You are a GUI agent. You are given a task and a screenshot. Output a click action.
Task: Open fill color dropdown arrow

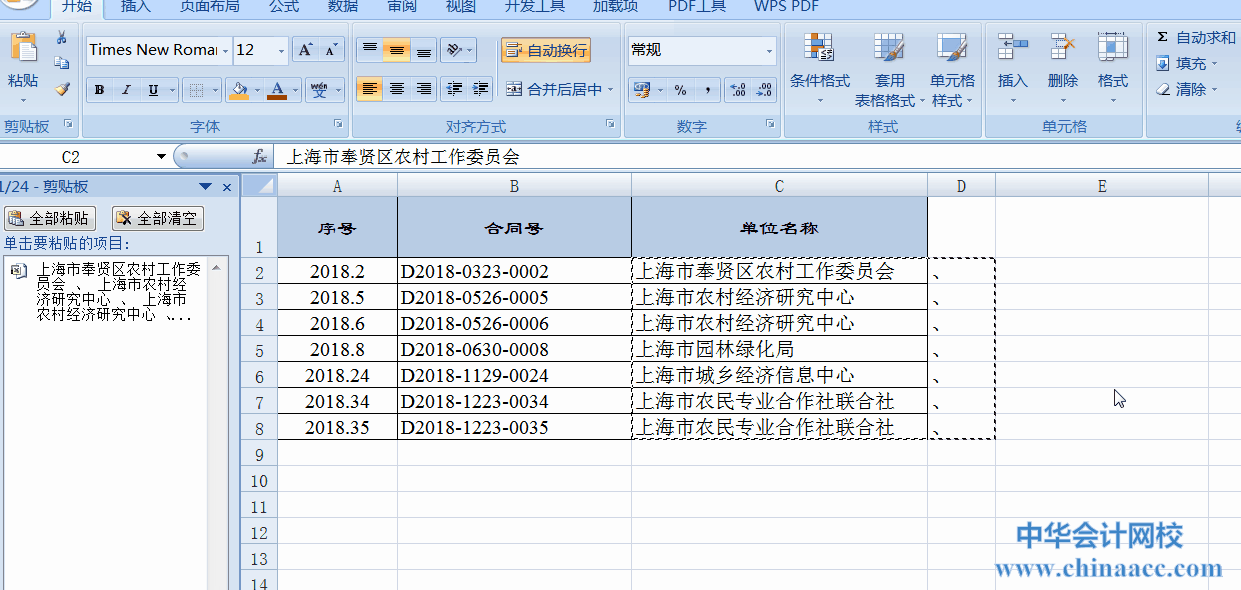(x=257, y=90)
